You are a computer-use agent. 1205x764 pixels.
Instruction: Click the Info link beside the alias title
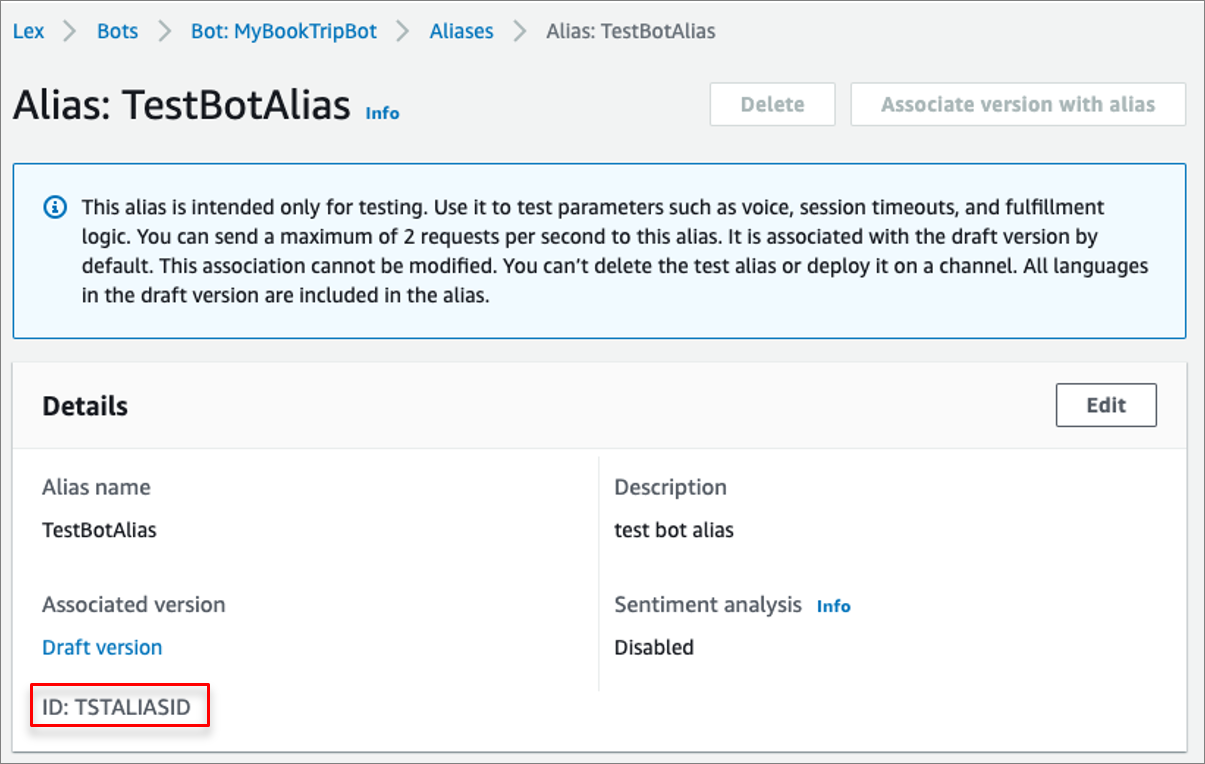(382, 113)
